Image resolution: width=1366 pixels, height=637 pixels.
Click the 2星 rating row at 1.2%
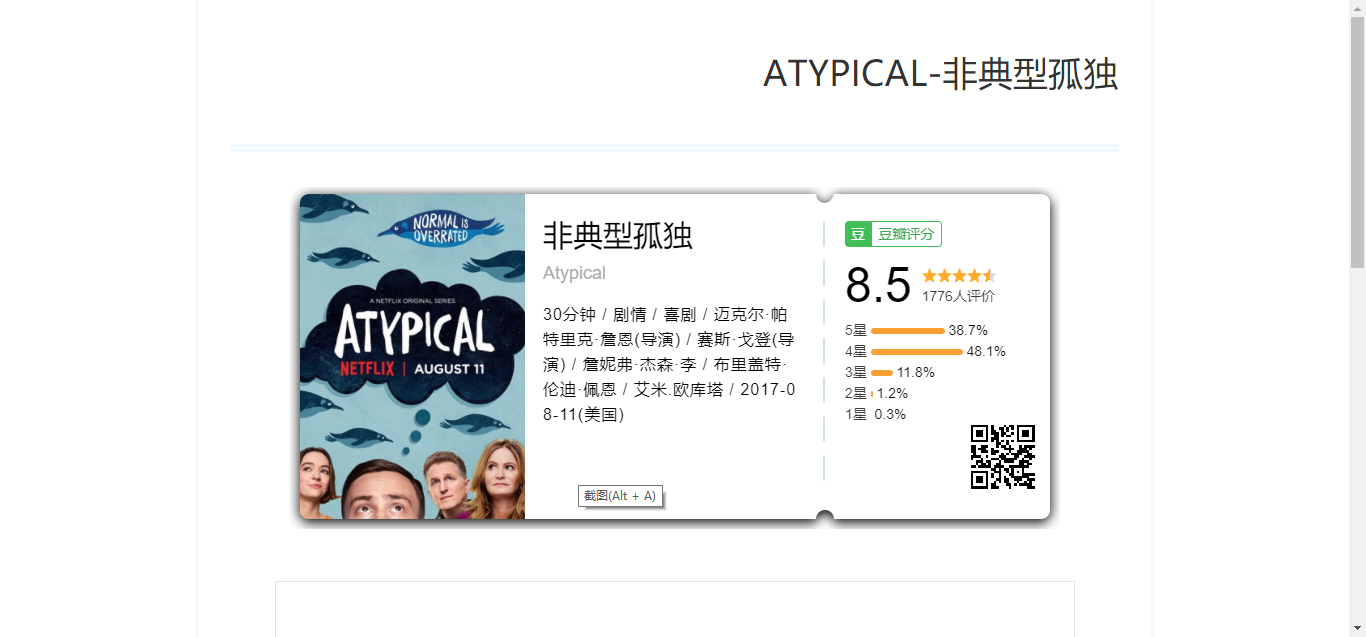tap(876, 394)
